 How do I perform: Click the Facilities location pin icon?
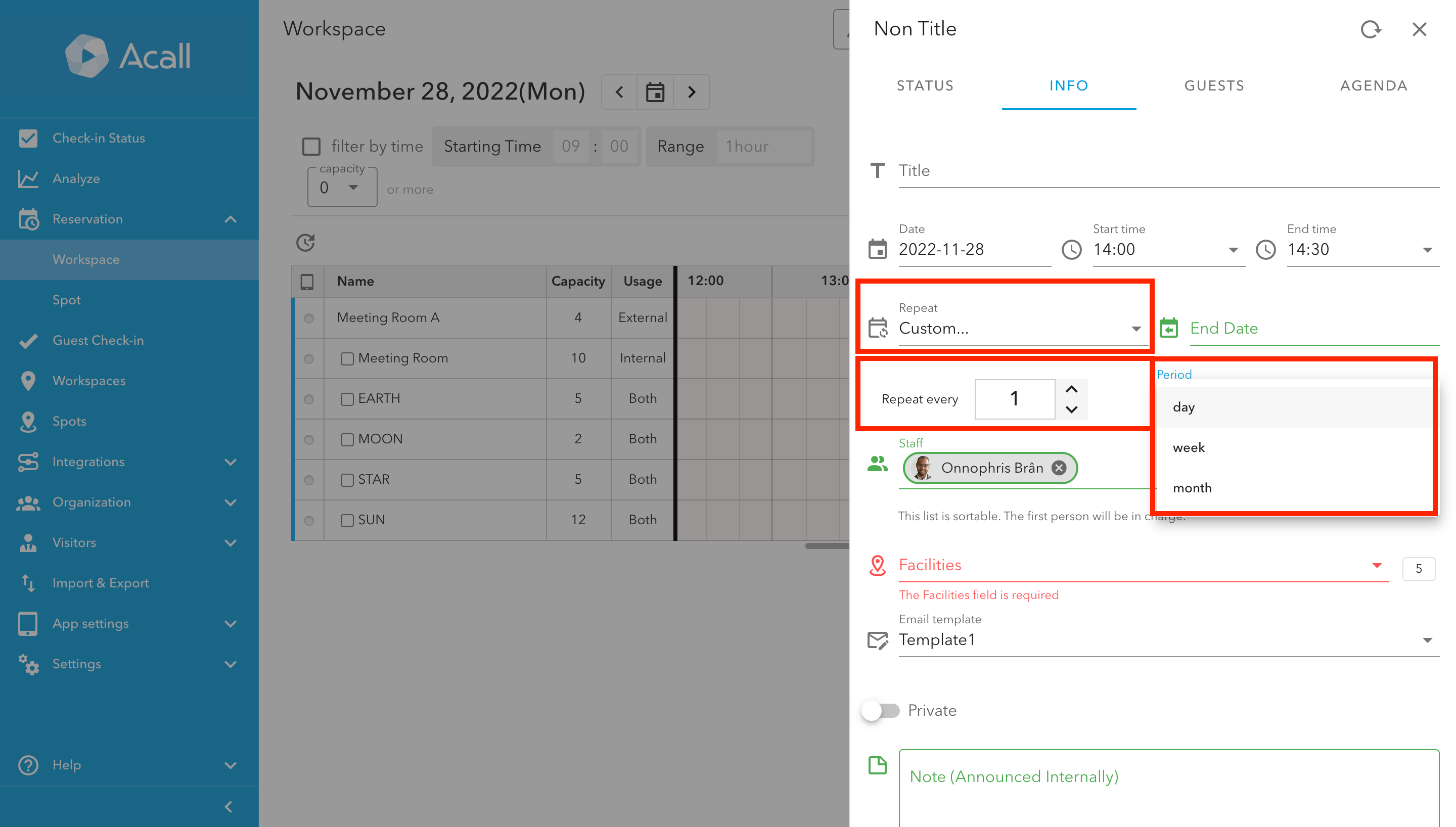(877, 566)
